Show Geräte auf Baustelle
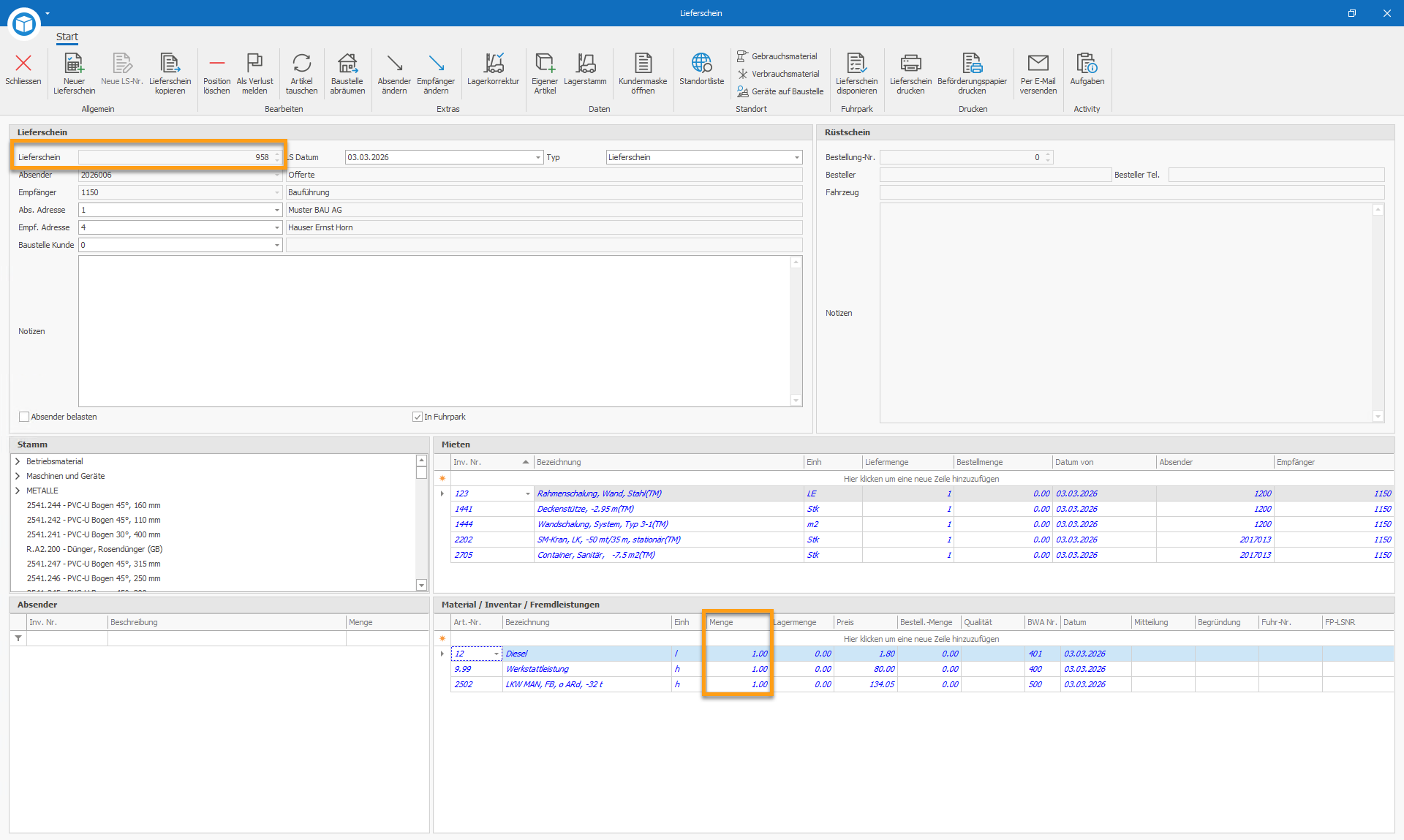 coord(780,91)
